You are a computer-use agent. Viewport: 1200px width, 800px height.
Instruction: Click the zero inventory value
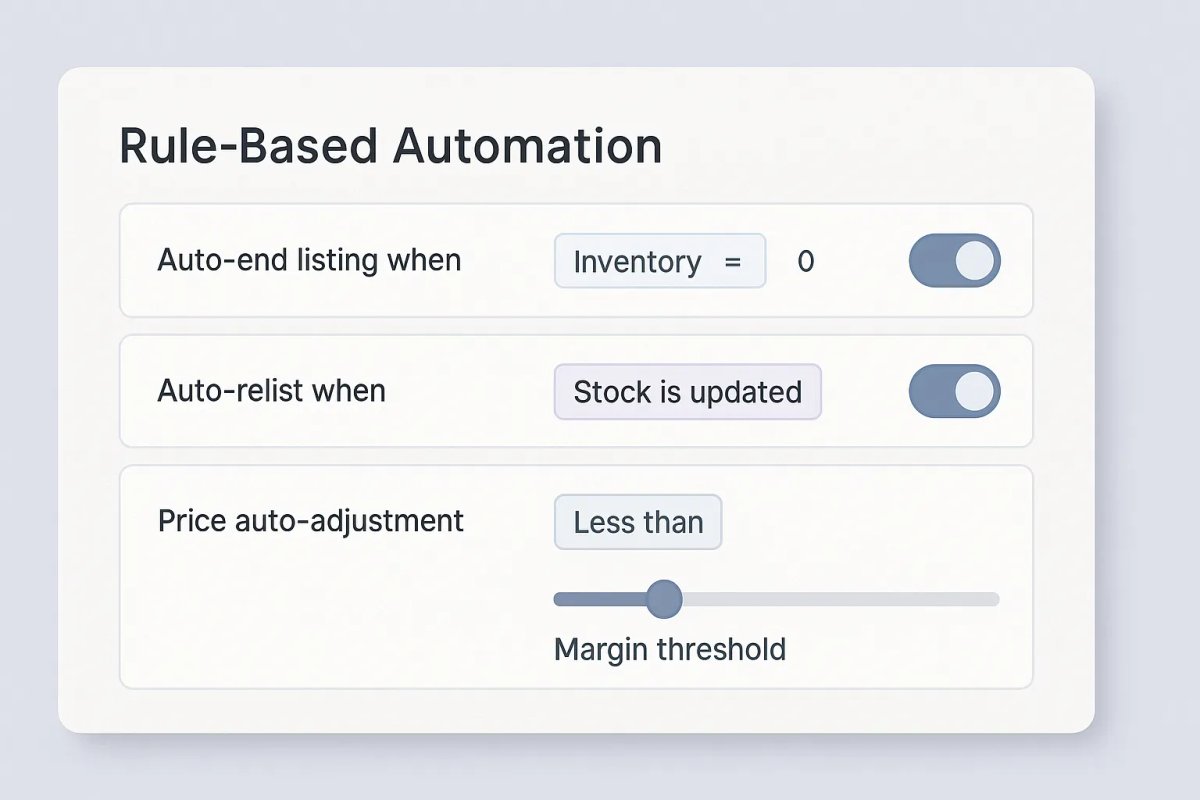(806, 261)
